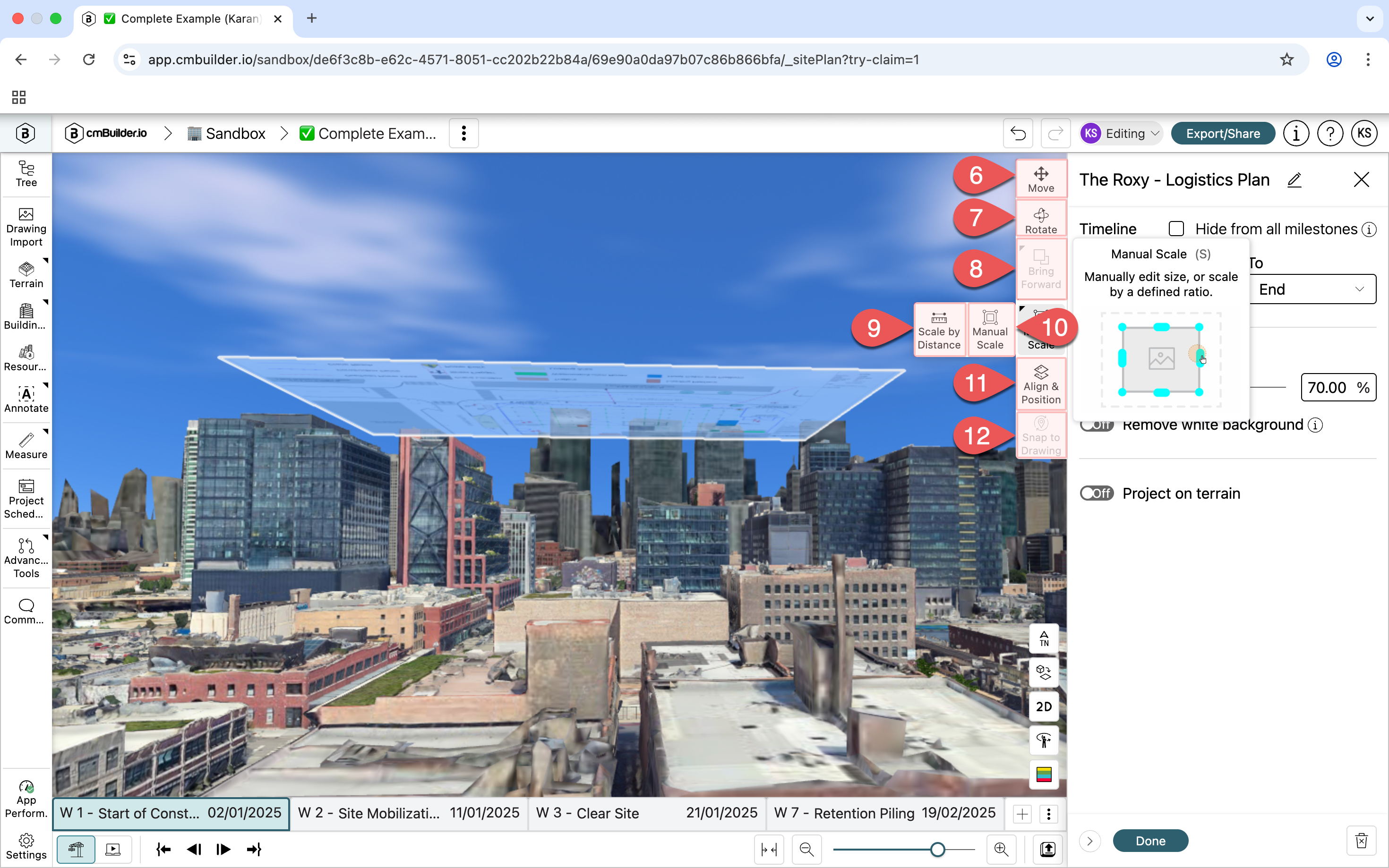This screenshot has height=868, width=1389.
Task: Toggle Remove white background switch
Action: point(1096,425)
